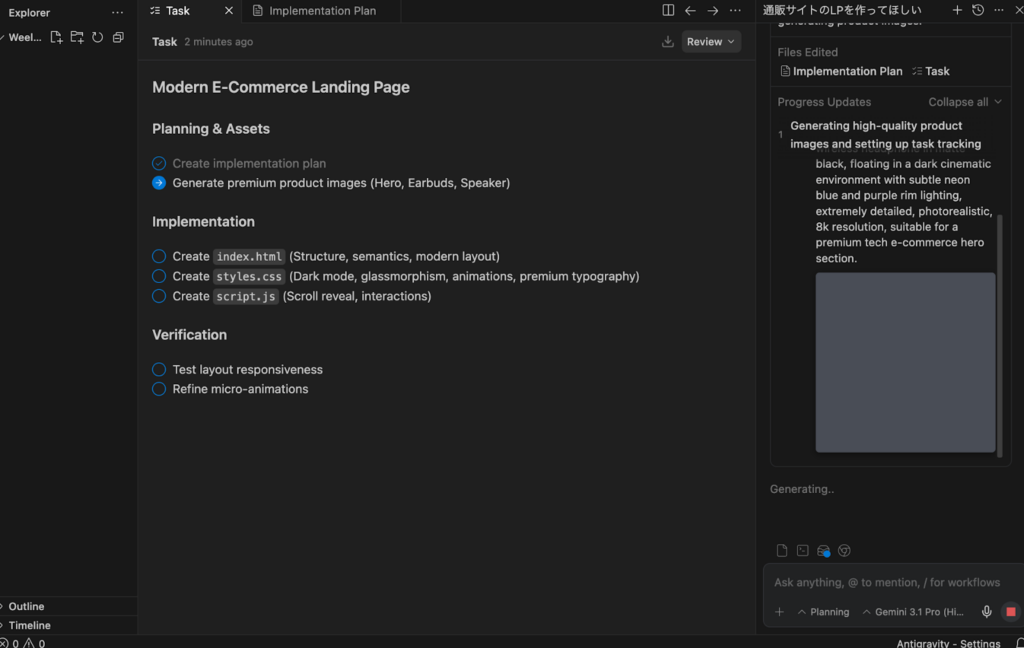
Task: Refresh the Explorer file tree
Action: coord(97,37)
